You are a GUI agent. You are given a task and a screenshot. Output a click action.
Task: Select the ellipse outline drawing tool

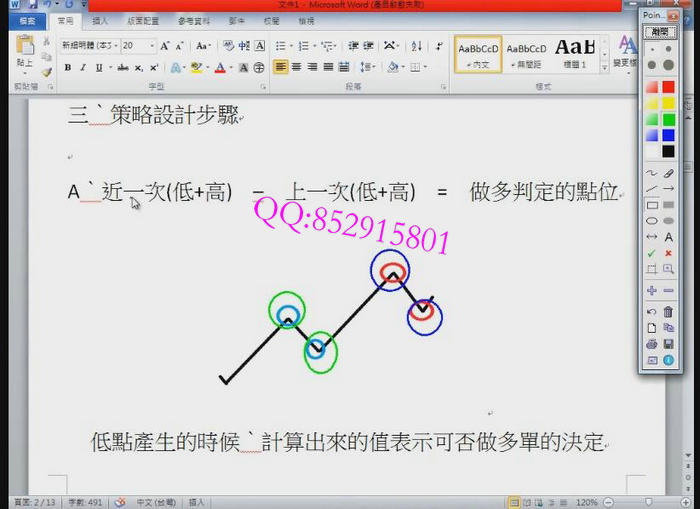652,221
